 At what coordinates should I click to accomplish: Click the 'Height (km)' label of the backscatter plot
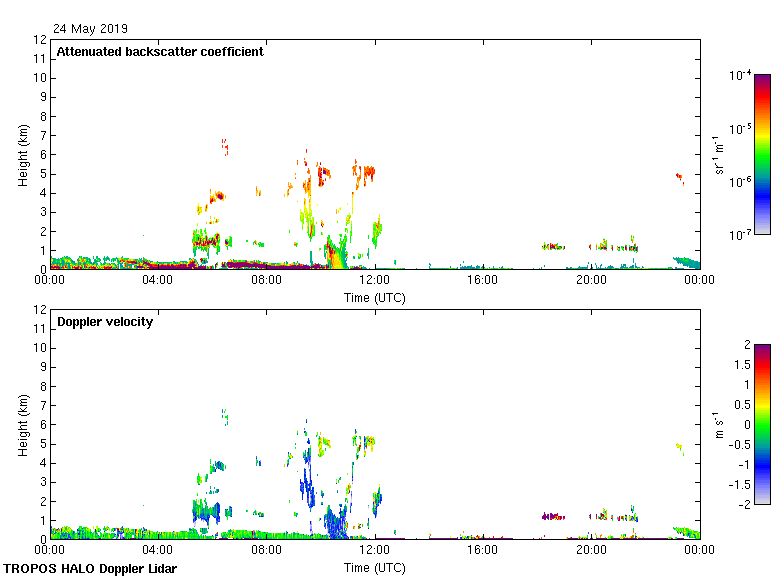click(23, 154)
